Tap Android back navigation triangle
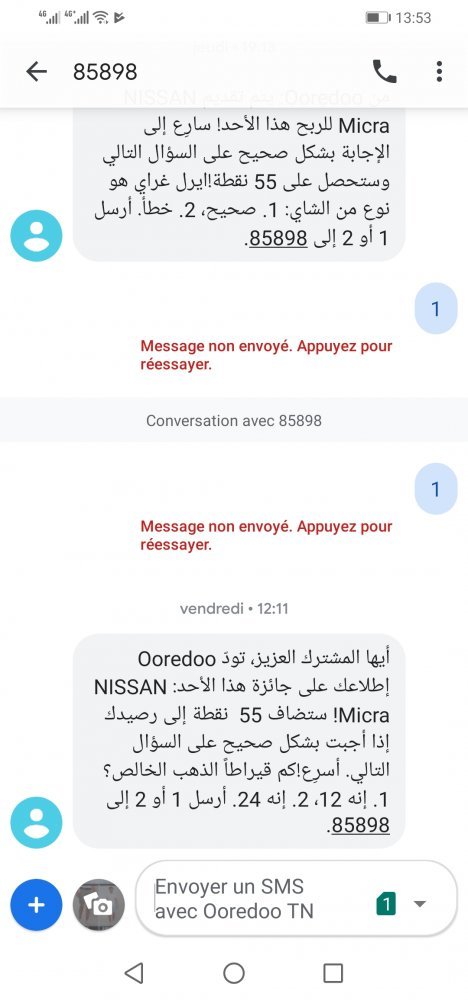Screen dimensions: 468x1000 pos(134,973)
